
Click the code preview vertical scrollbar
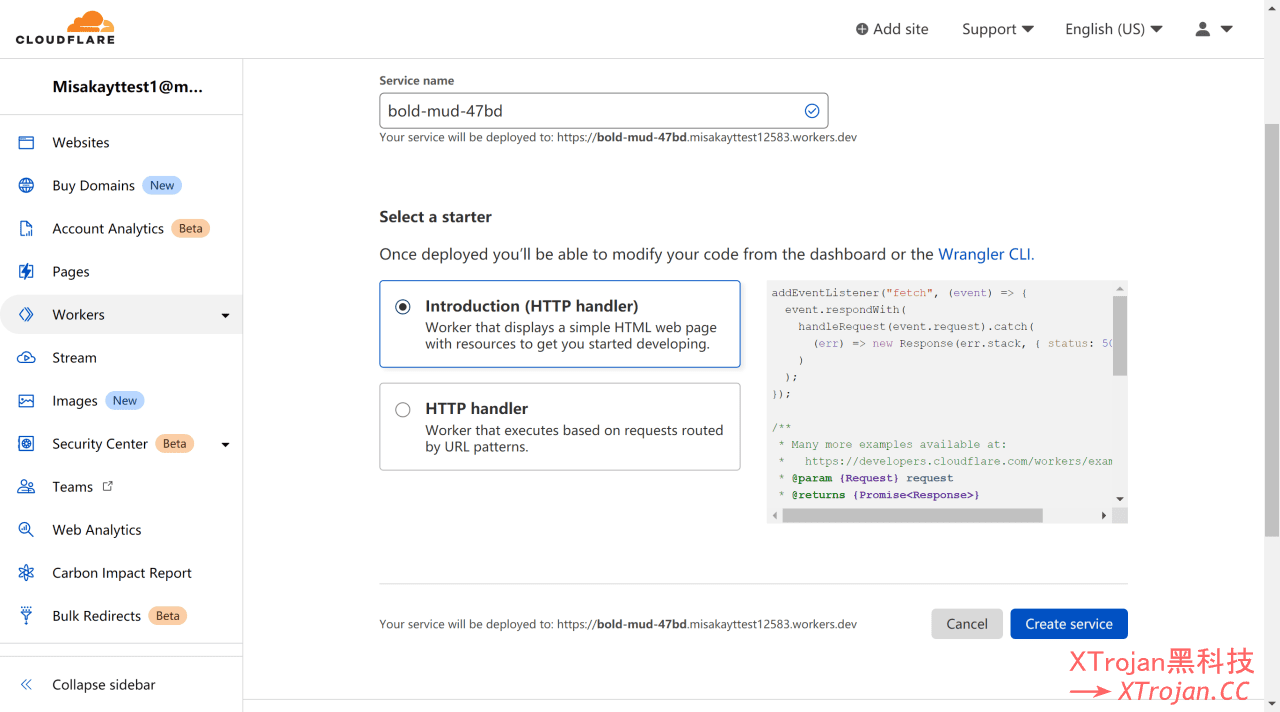pyautogui.click(x=1120, y=336)
